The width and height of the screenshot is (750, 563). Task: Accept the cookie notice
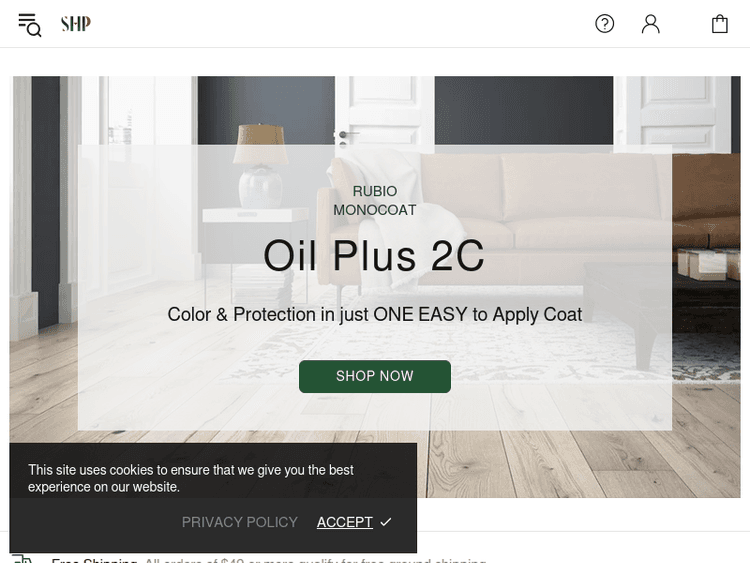click(344, 522)
